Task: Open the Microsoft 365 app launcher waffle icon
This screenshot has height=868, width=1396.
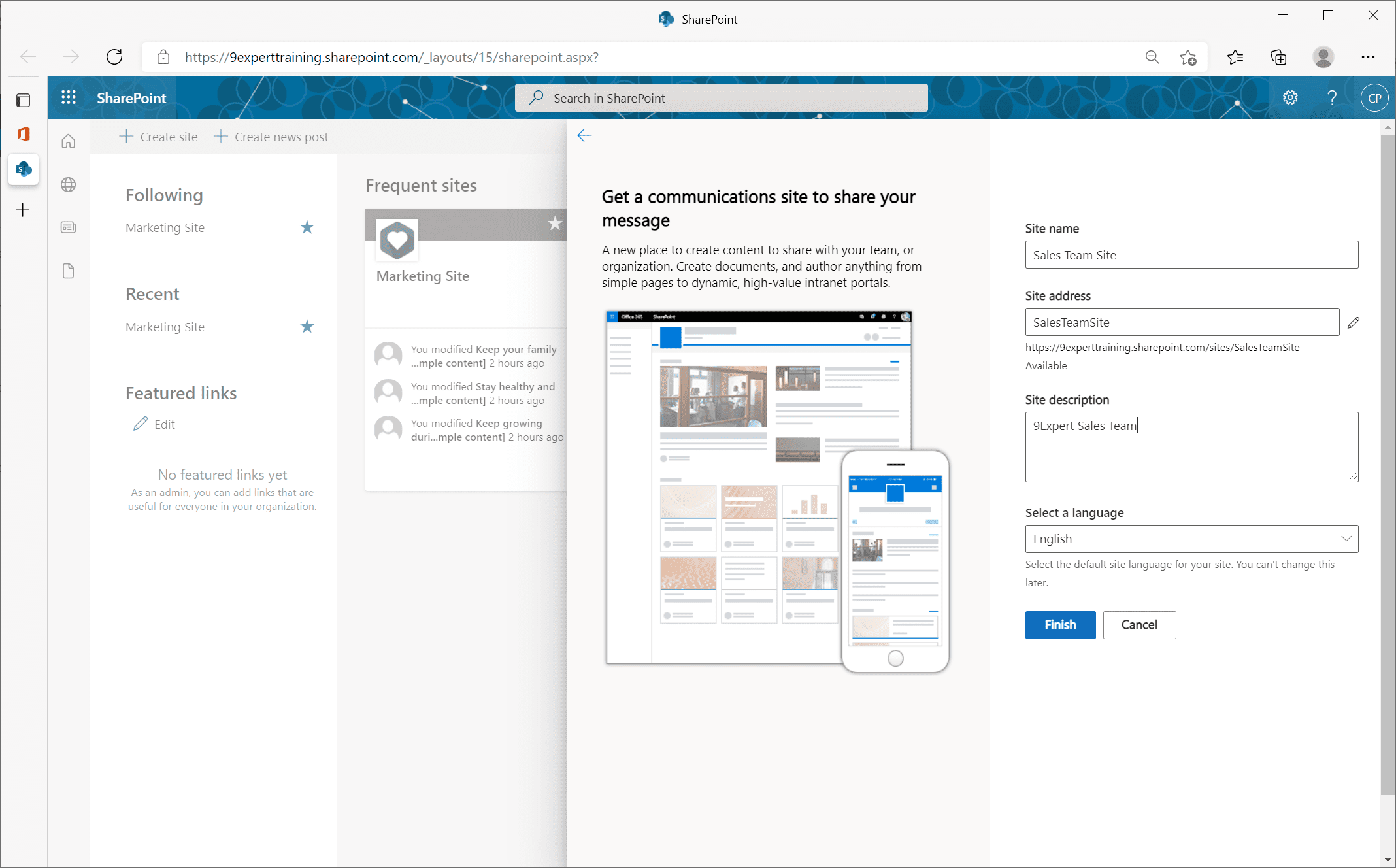Action: pyautogui.click(x=68, y=97)
